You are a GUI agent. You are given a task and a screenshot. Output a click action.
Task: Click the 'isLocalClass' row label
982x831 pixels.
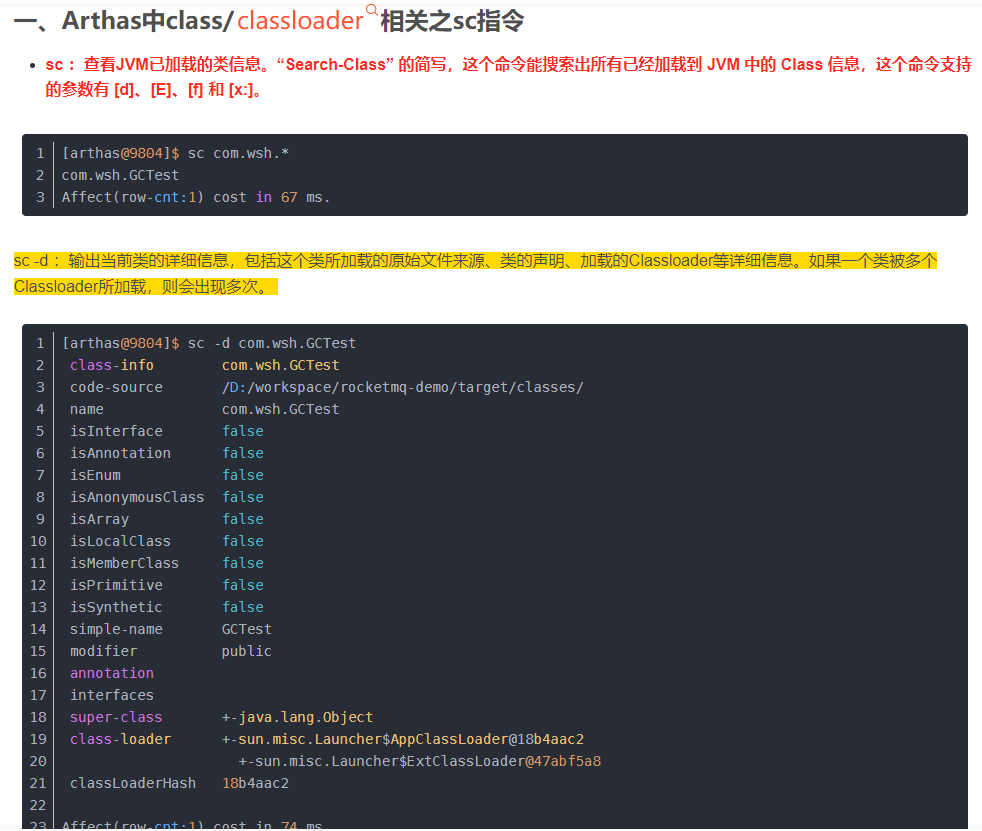[120, 541]
